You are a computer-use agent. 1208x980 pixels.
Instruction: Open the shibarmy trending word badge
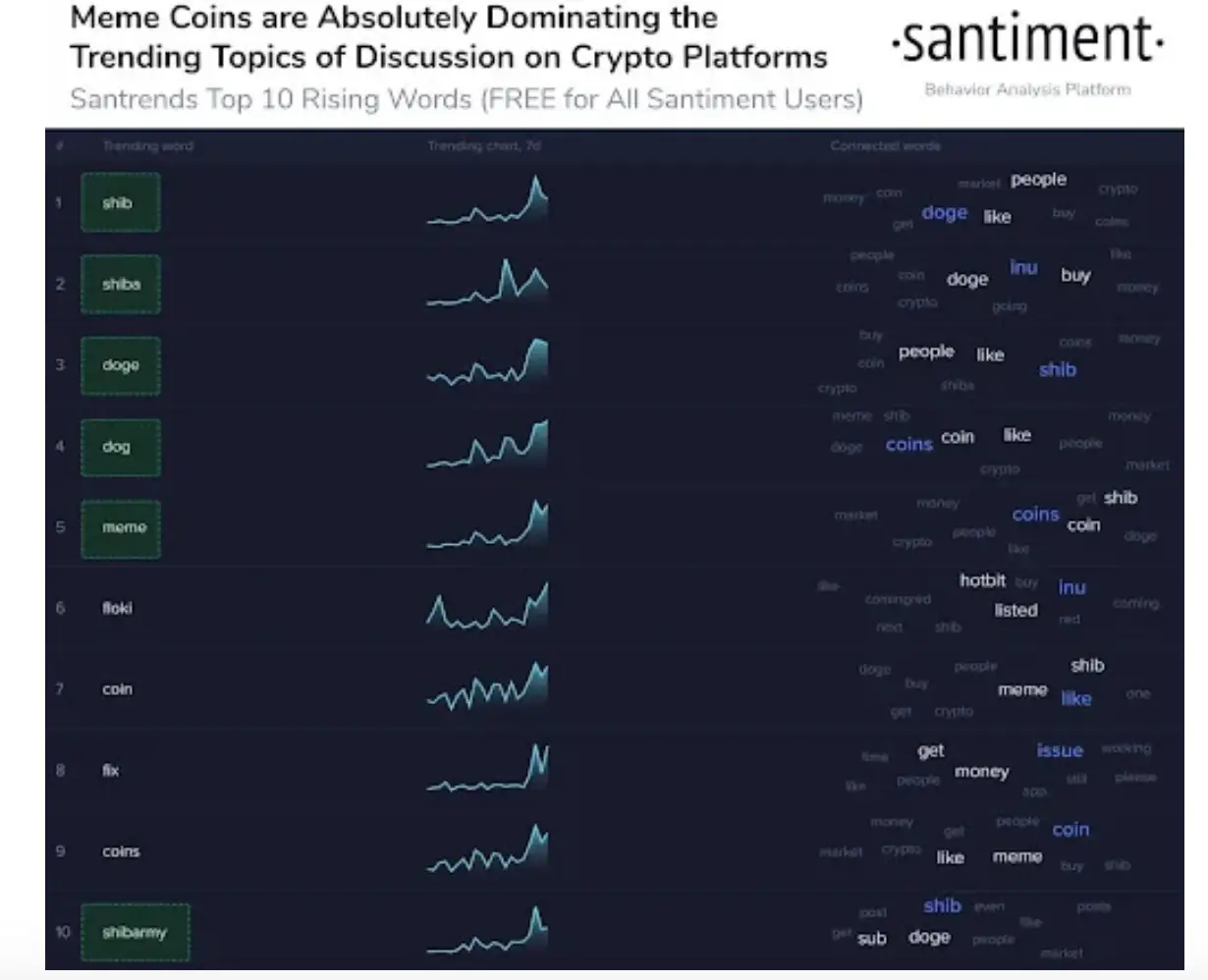pos(135,933)
